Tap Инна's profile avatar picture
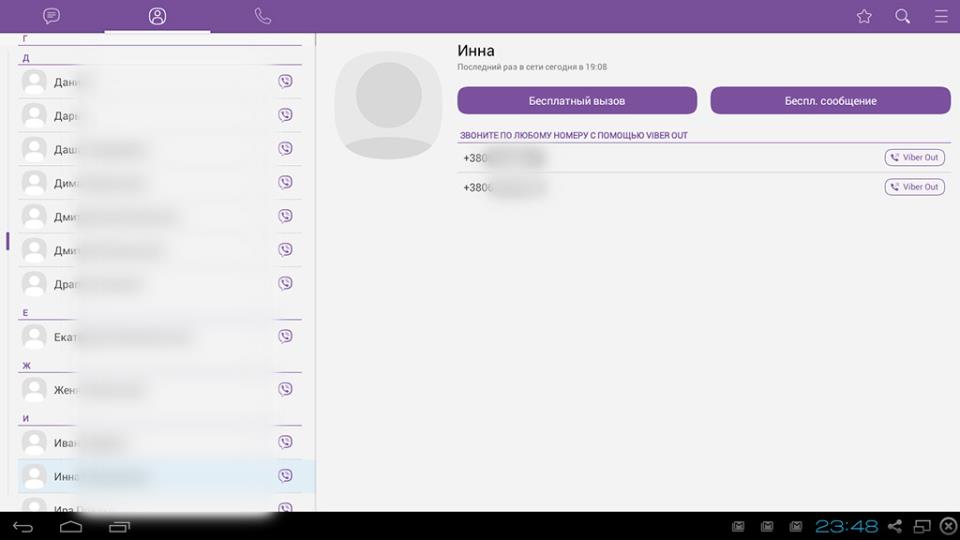The height and width of the screenshot is (540, 960). point(388,105)
